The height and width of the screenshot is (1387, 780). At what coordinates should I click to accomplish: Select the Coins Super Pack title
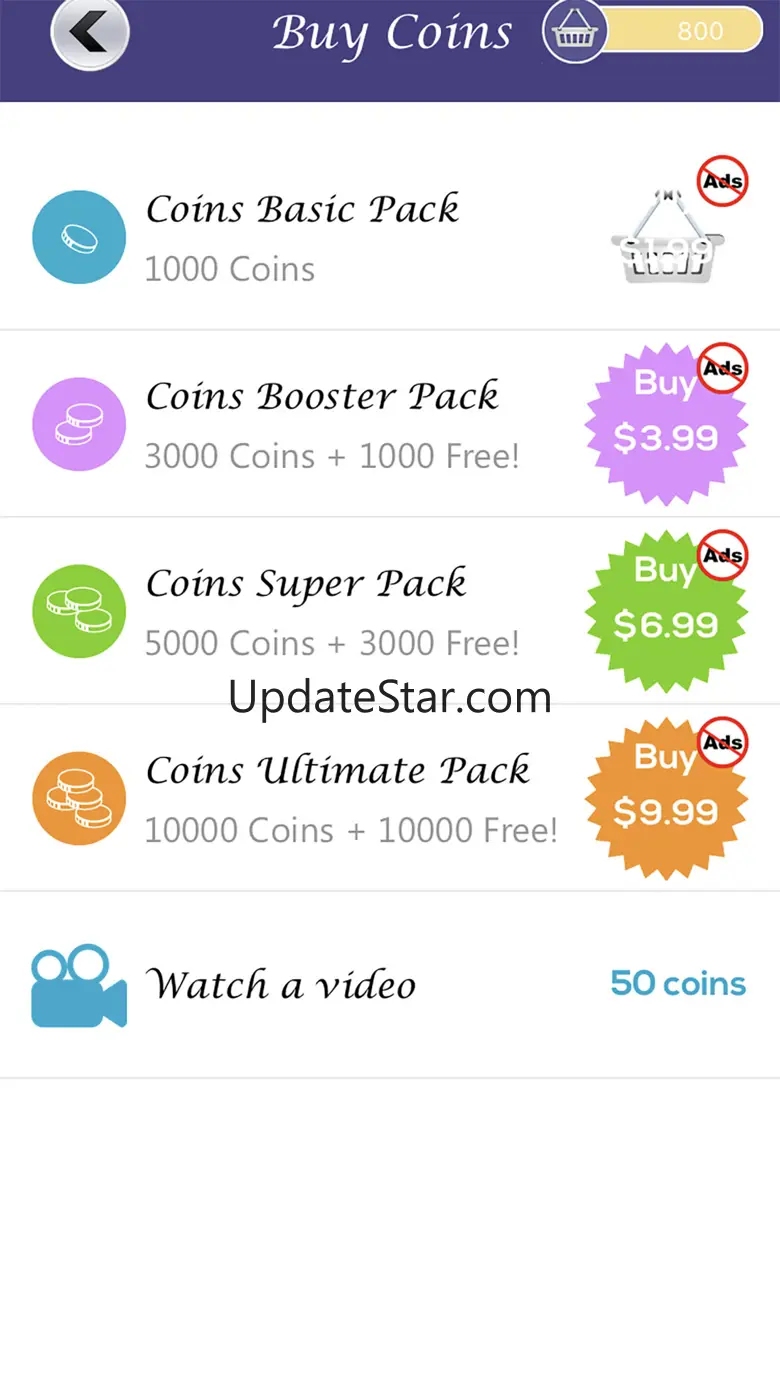click(x=306, y=584)
